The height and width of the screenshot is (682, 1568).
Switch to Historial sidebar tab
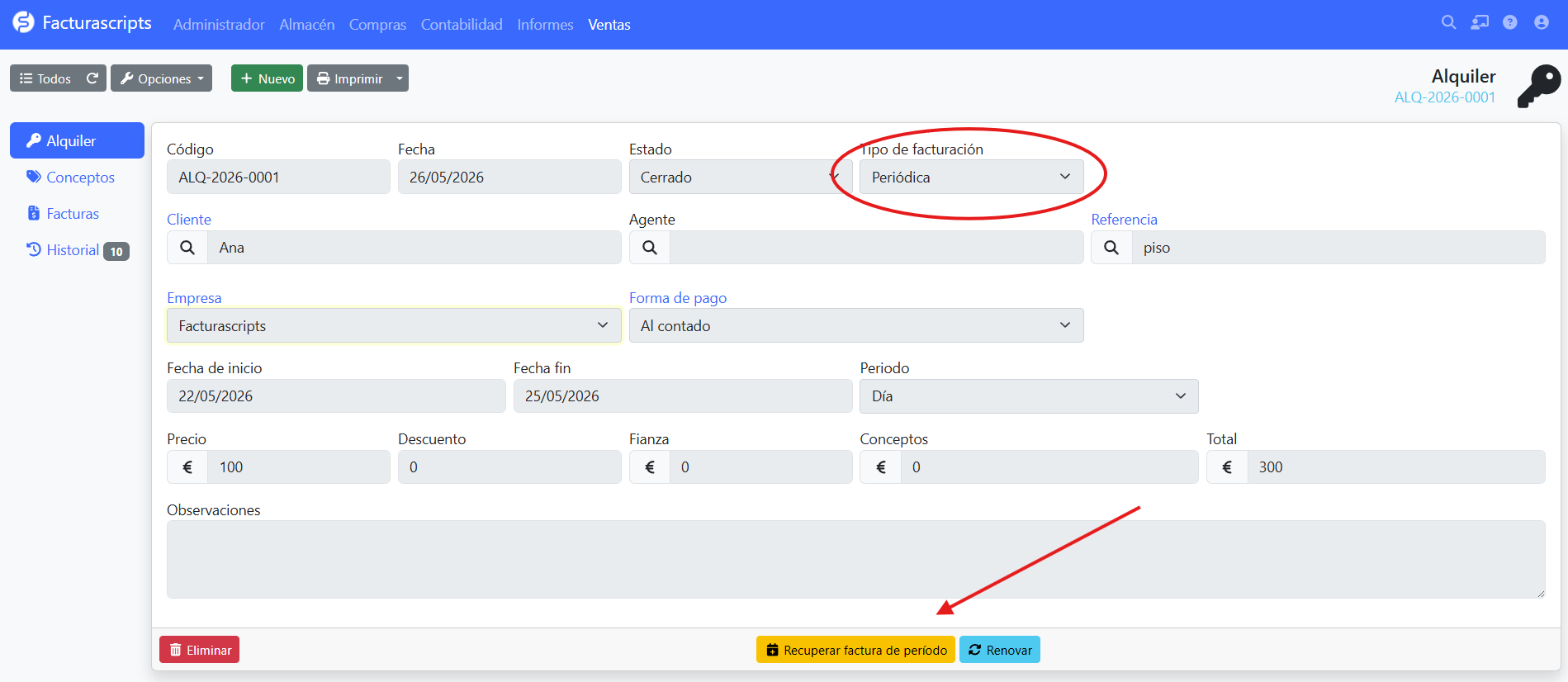click(77, 250)
